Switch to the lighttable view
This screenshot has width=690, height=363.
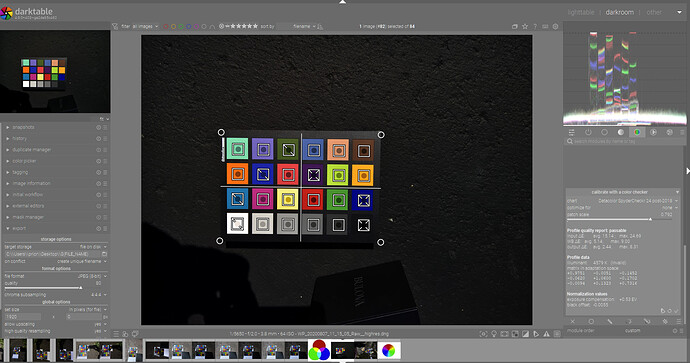click(x=580, y=12)
